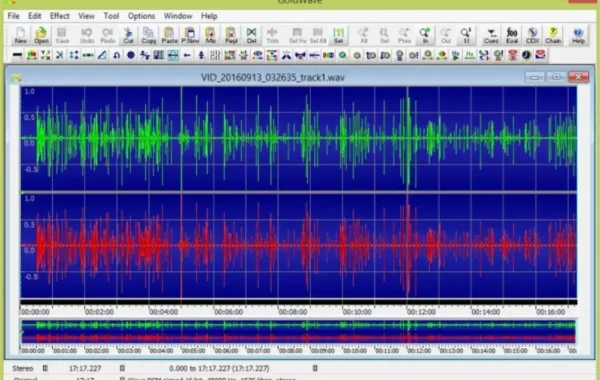Image resolution: width=600 pixels, height=380 pixels.
Task: Click the zoom All icon
Action: pos(364,36)
